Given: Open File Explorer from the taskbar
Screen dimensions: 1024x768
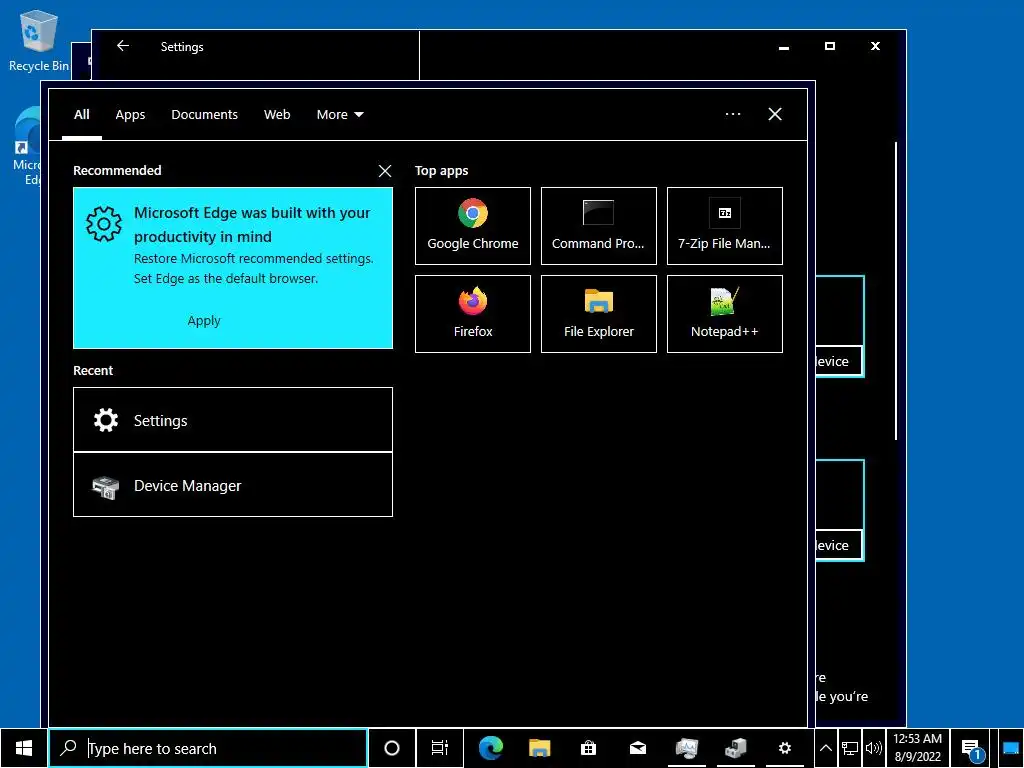Looking at the screenshot, I should point(539,748).
